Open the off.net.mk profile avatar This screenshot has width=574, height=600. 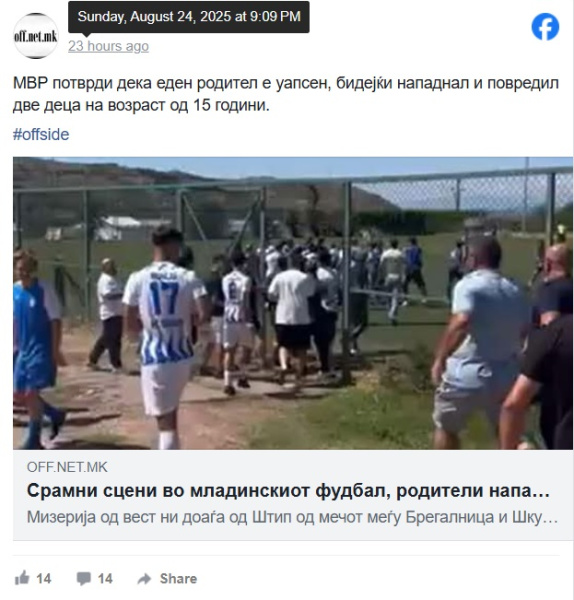[x=36, y=36]
